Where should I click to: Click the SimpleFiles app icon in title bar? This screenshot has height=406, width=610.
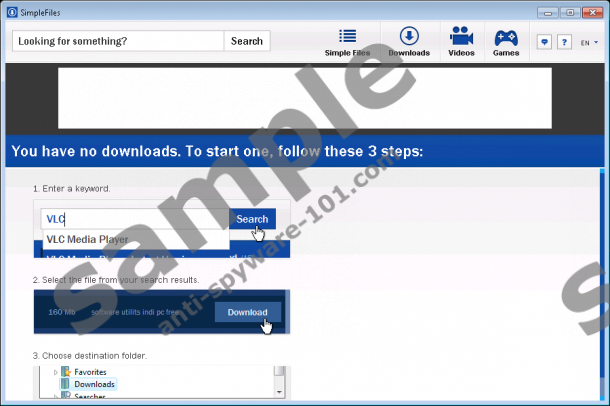tap(10, 11)
